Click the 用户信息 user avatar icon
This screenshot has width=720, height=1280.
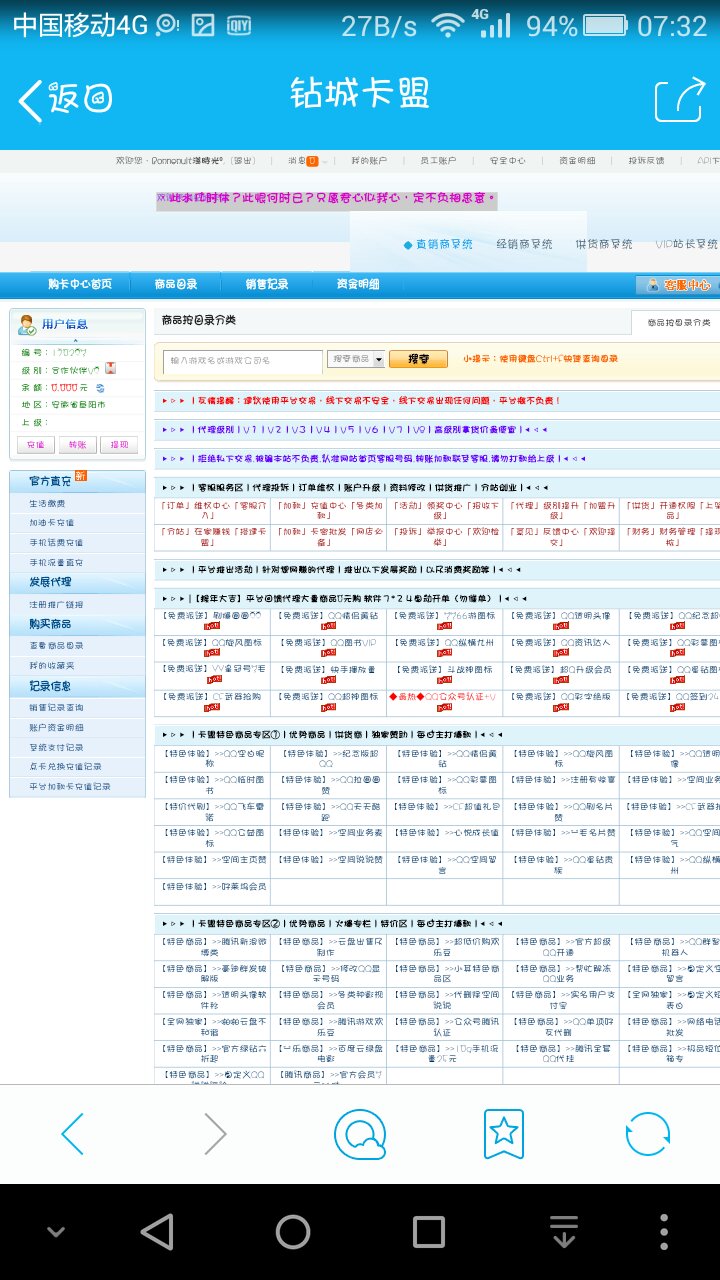pyautogui.click(x=27, y=324)
